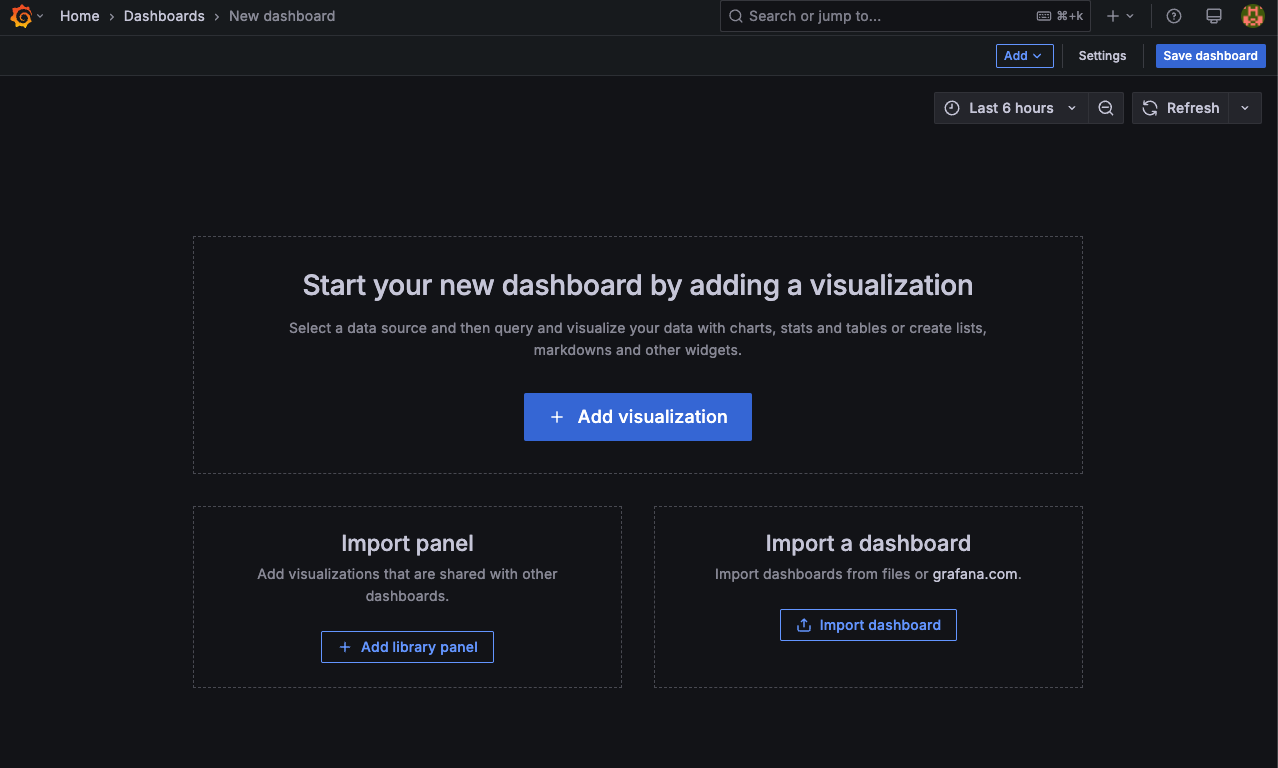The width and height of the screenshot is (1278, 768).
Task: Open dashboard Settings
Action: 1102,56
